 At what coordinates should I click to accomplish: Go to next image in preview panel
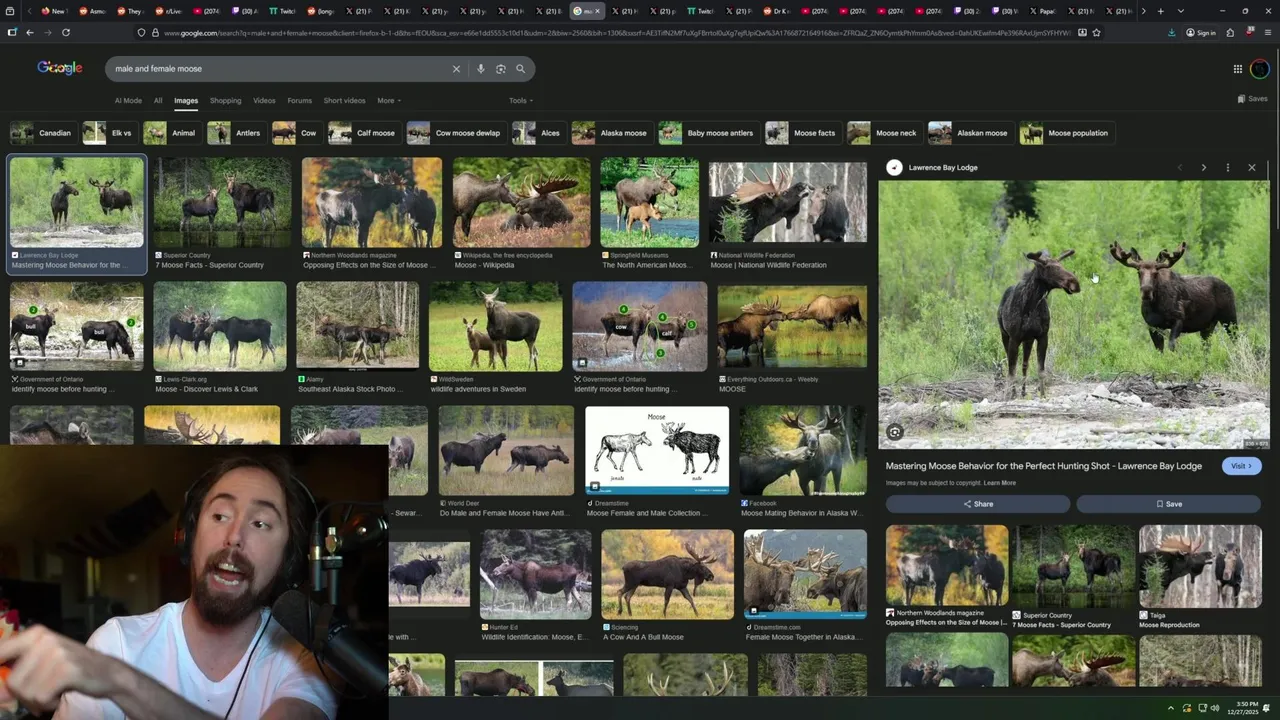point(1203,168)
